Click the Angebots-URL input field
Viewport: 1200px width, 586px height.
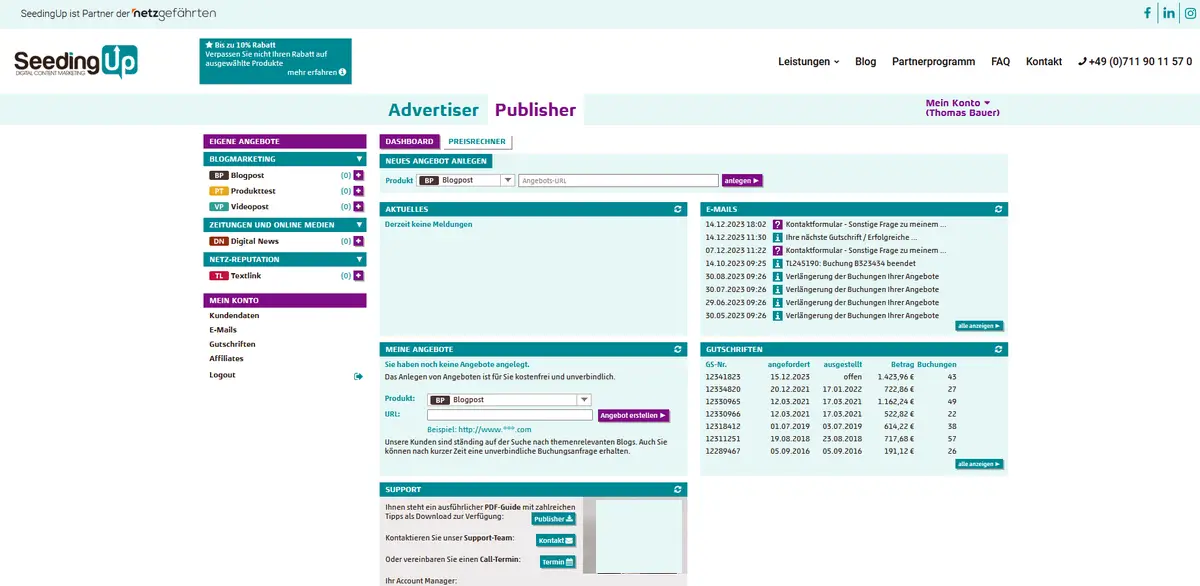click(x=618, y=181)
